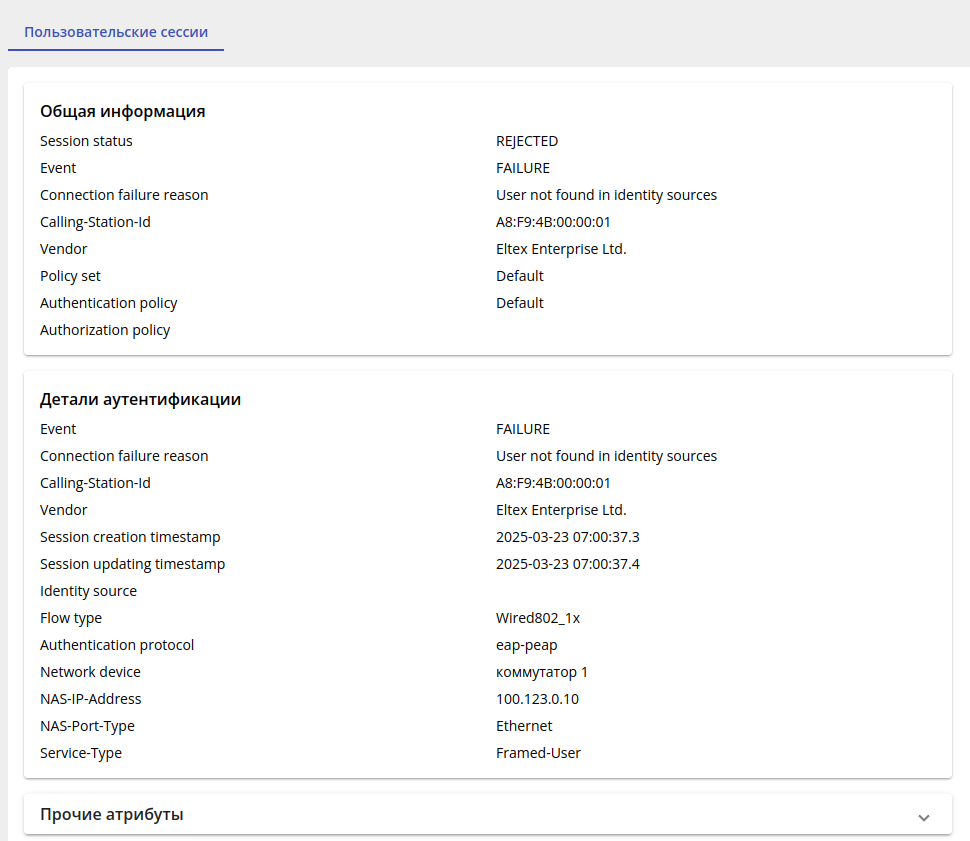Viewport: 970px width, 841px height.
Task: Click the REJECTED session status value
Action: 527,141
